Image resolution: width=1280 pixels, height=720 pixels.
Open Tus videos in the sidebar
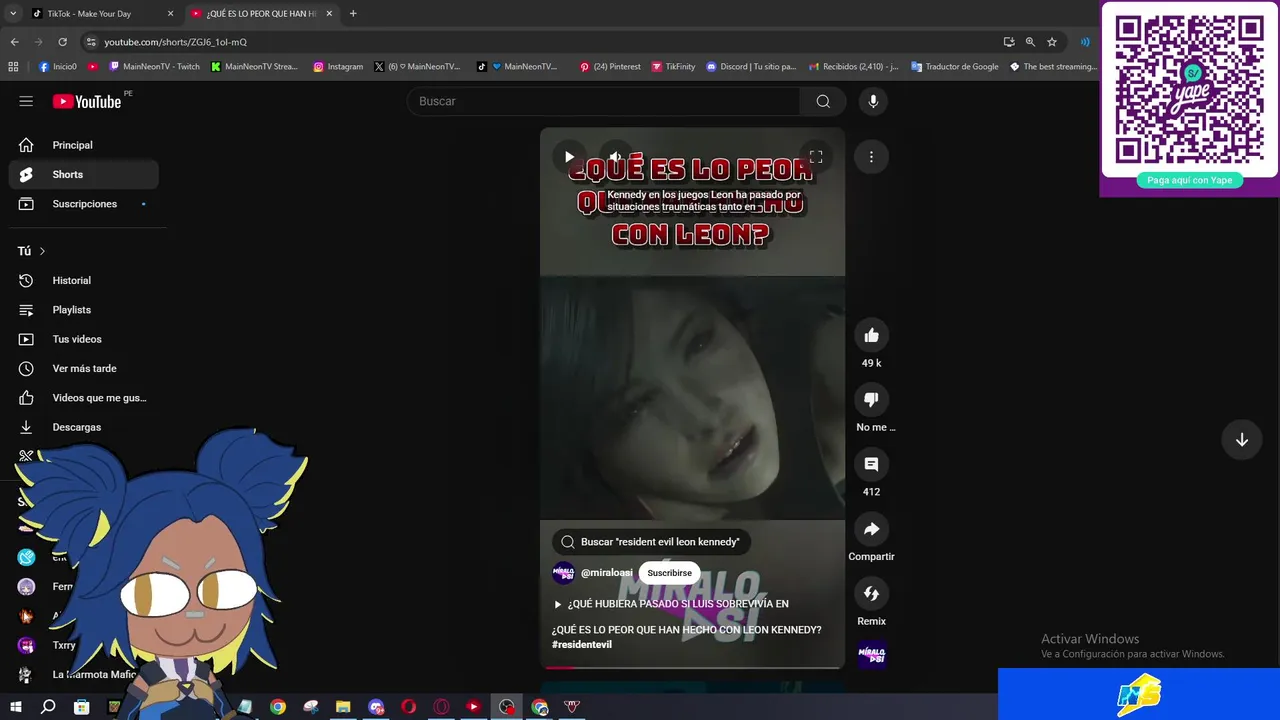point(84,339)
